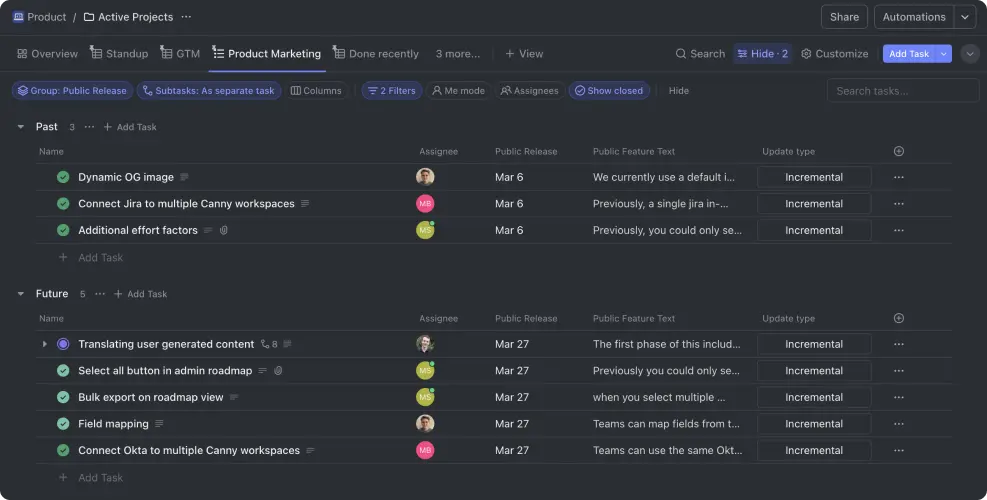Toggle status of Select all button task

(x=63, y=370)
